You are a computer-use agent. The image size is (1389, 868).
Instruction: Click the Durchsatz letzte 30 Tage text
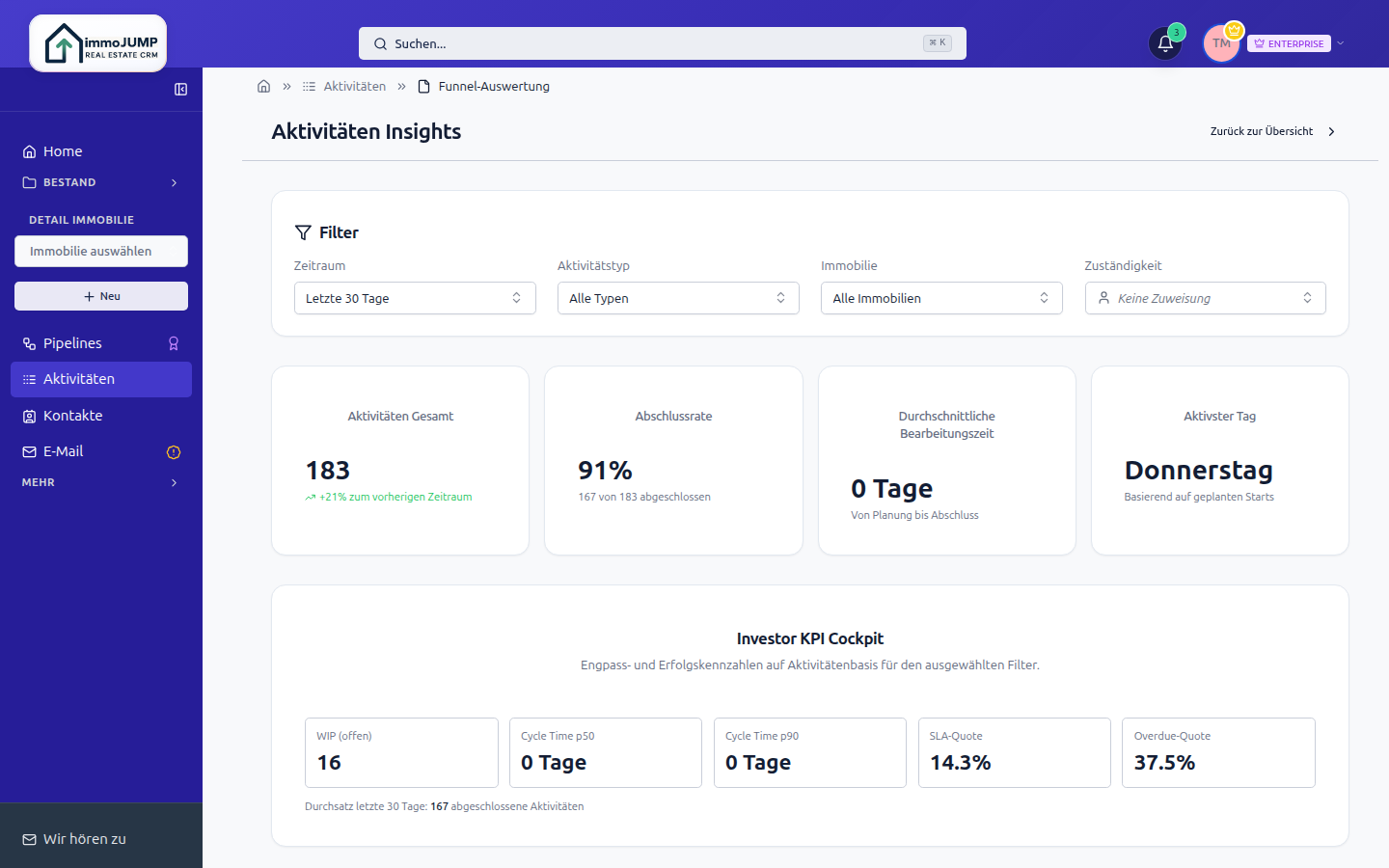(444, 806)
